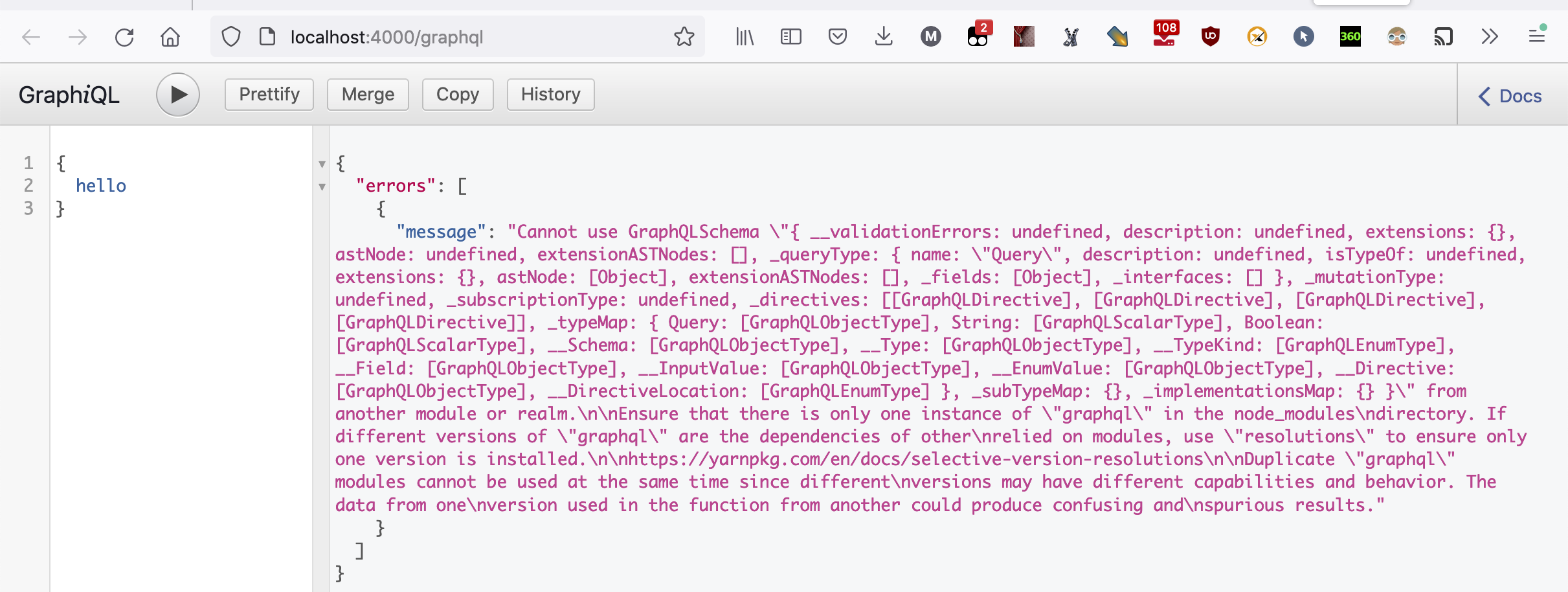Click the "errors" key in response

396,187
